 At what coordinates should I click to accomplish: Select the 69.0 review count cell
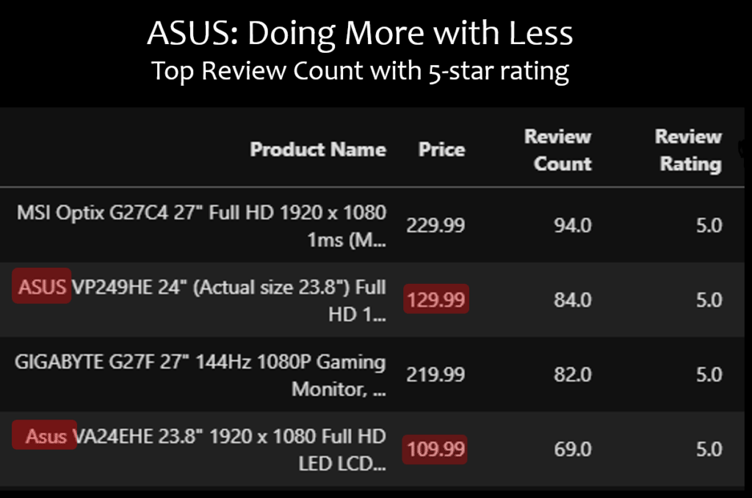573,450
